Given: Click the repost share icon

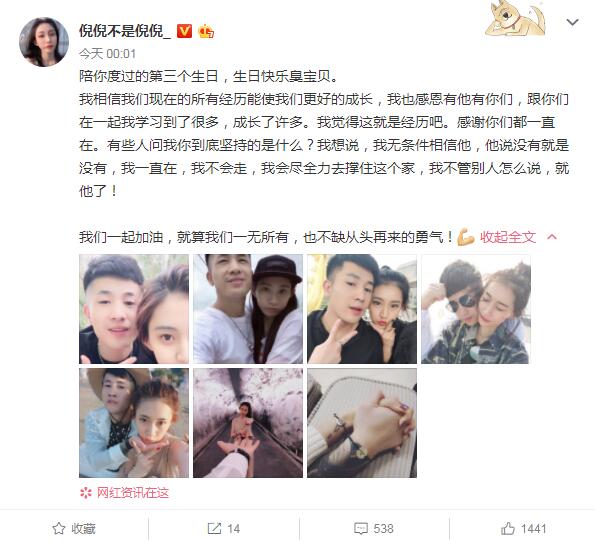Looking at the screenshot, I should [x=214, y=528].
